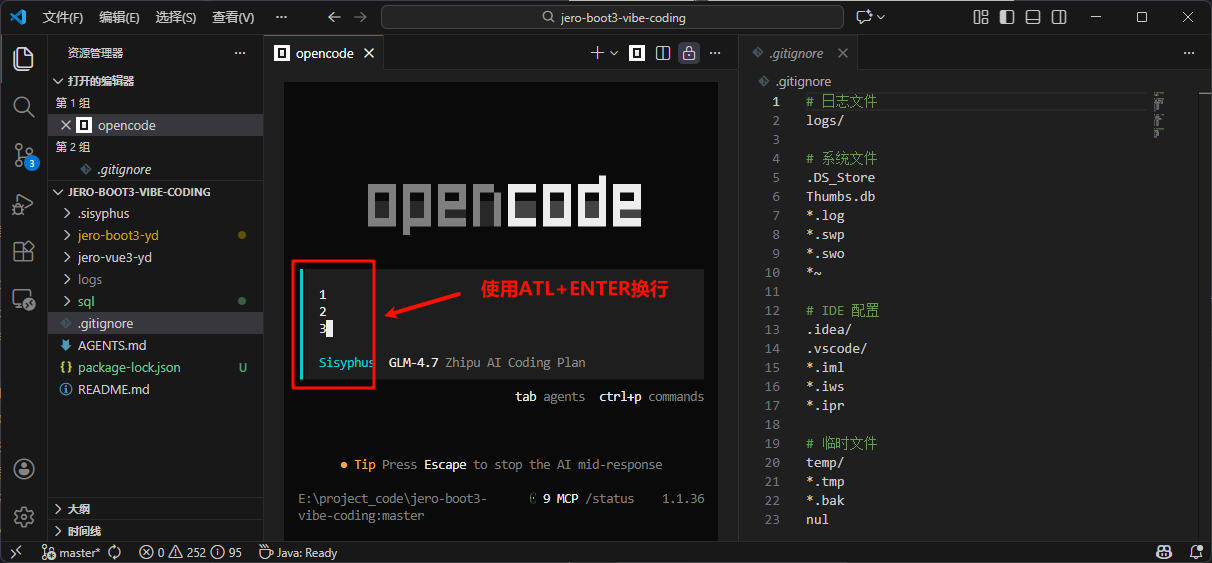The image size is (1212, 563).
Task: Open AGENTS.md in the explorer
Action: 155,345
